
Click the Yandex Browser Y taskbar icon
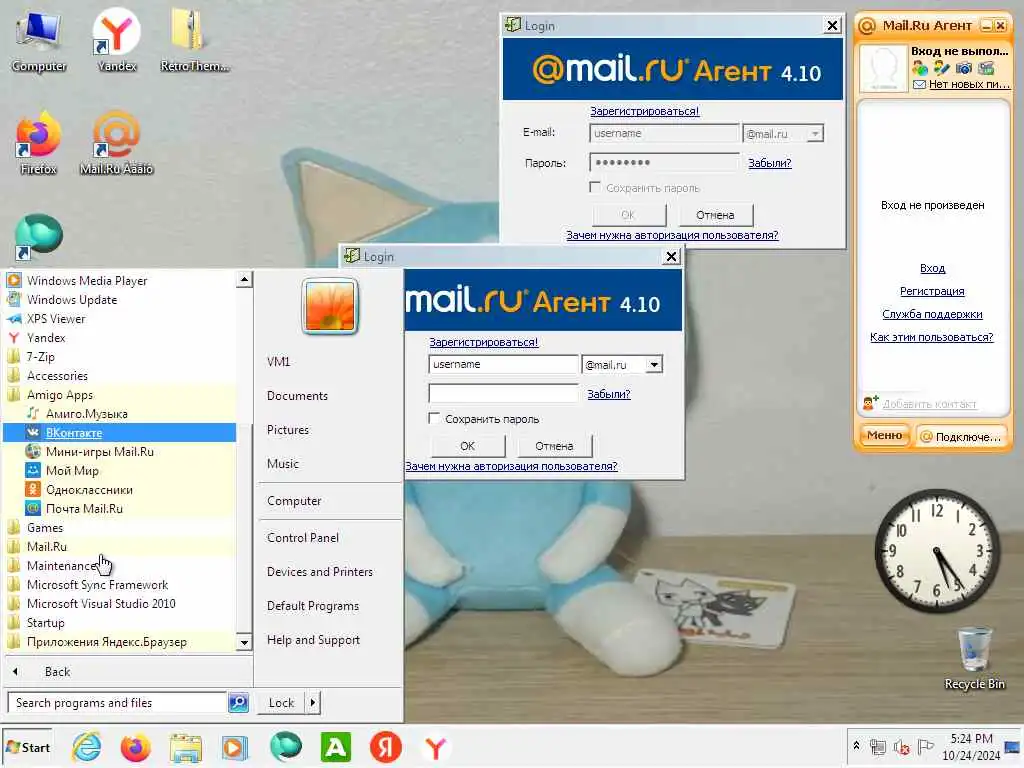click(x=436, y=747)
